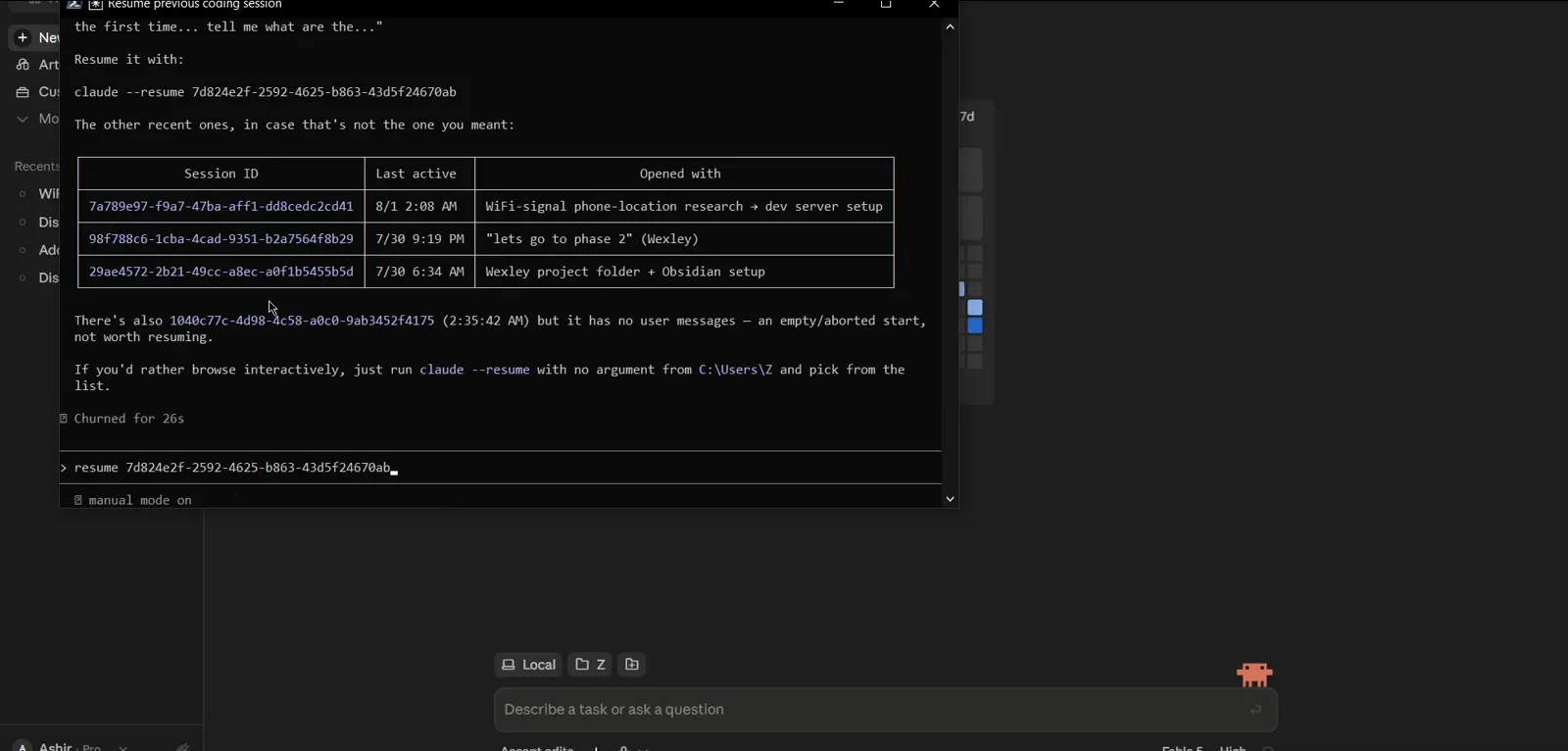Image resolution: width=1568 pixels, height=751 pixels.
Task: Click the add folder icon beside Z
Action: [x=632, y=665]
